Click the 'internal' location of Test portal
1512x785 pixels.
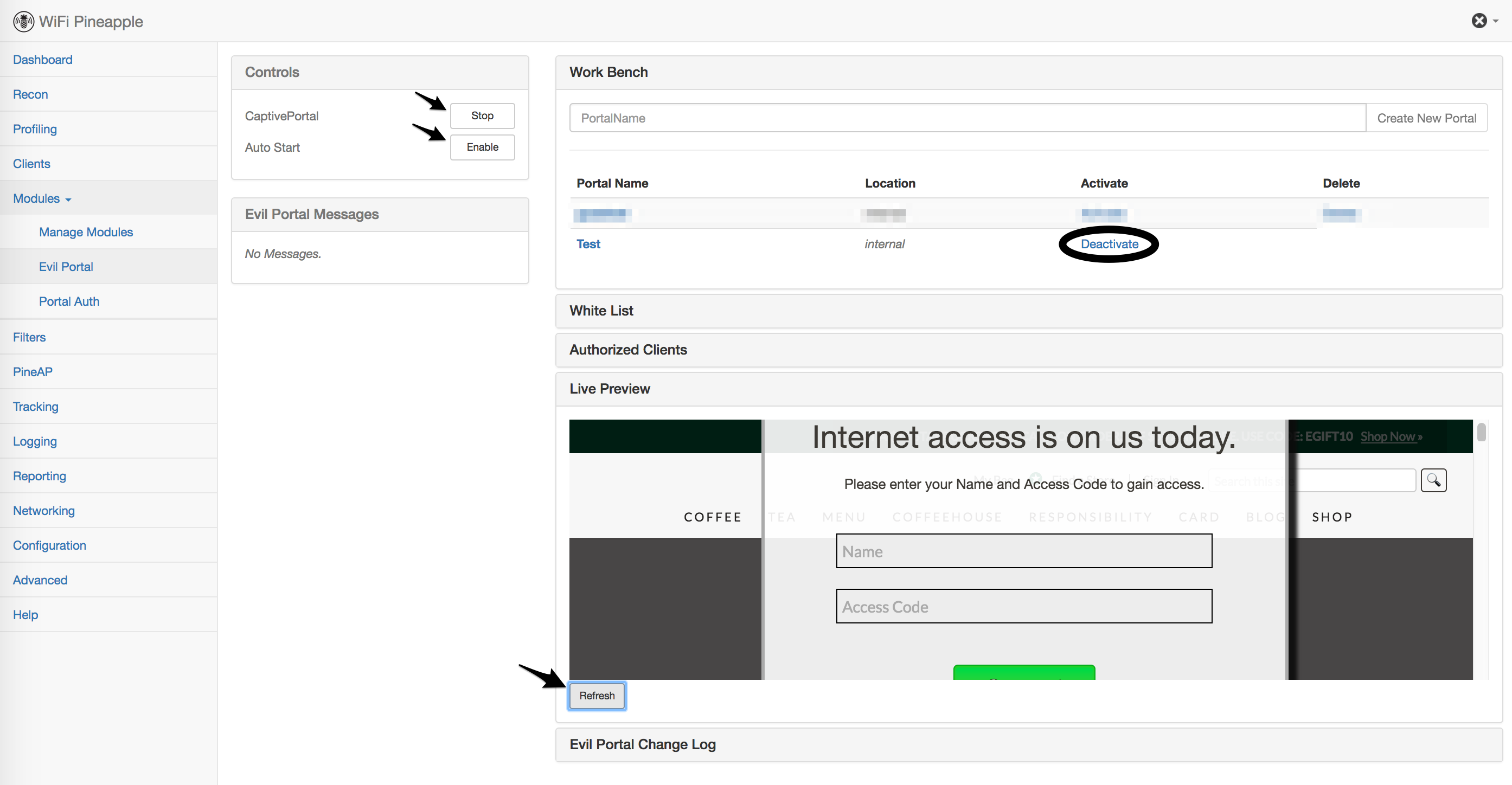tap(885, 243)
